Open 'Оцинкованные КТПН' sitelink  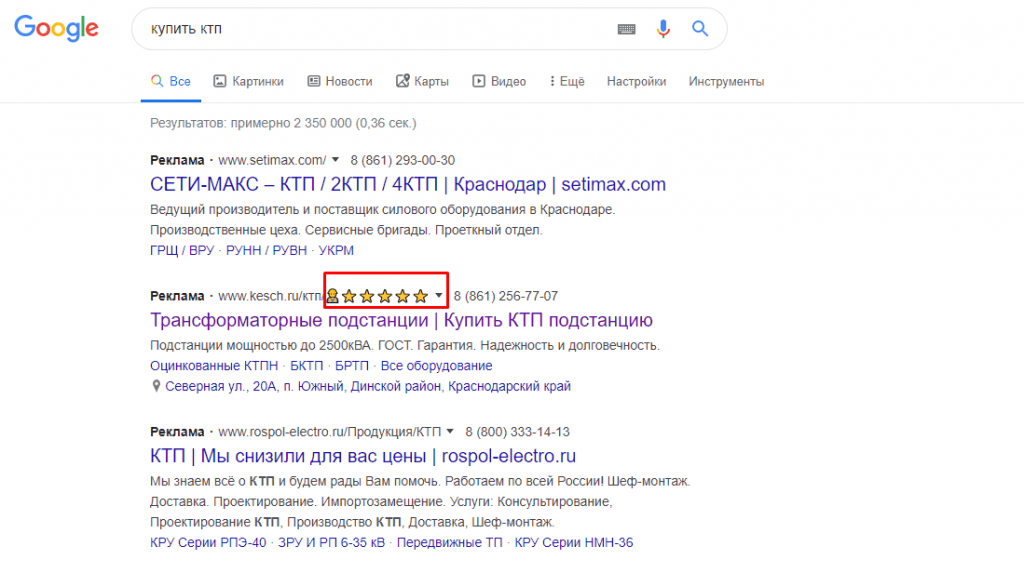tap(214, 366)
